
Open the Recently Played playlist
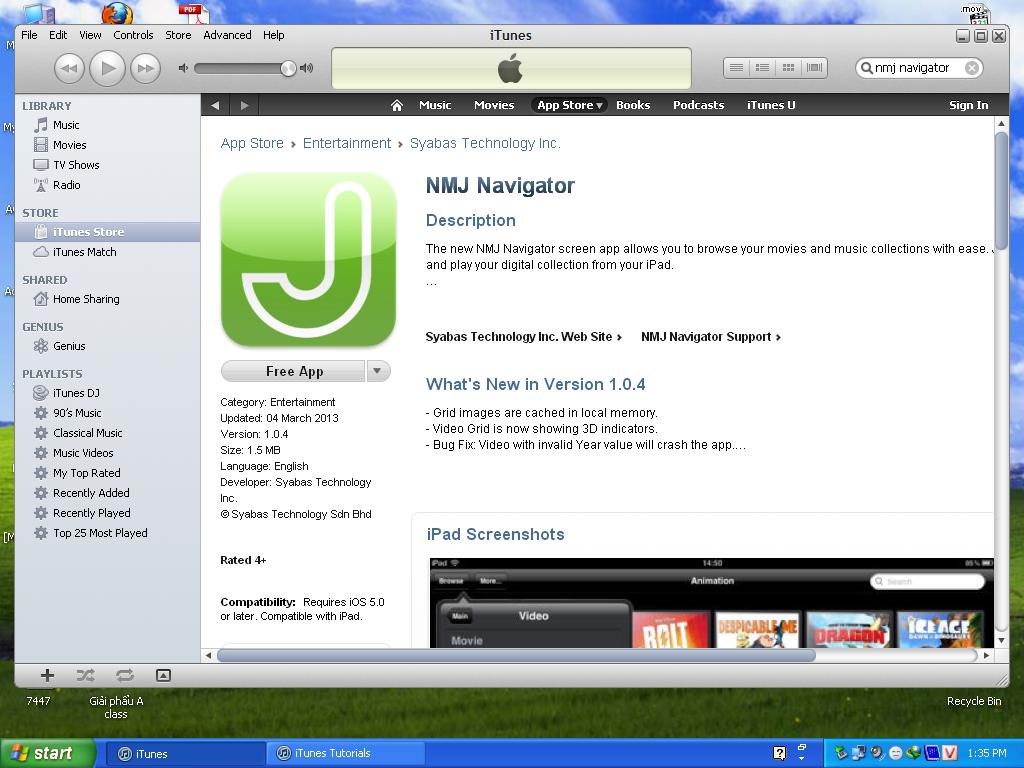tap(91, 513)
